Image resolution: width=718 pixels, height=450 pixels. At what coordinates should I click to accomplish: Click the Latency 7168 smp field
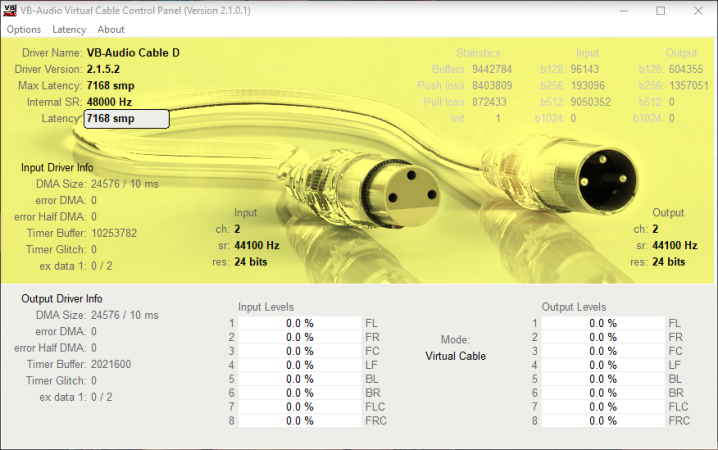126,119
